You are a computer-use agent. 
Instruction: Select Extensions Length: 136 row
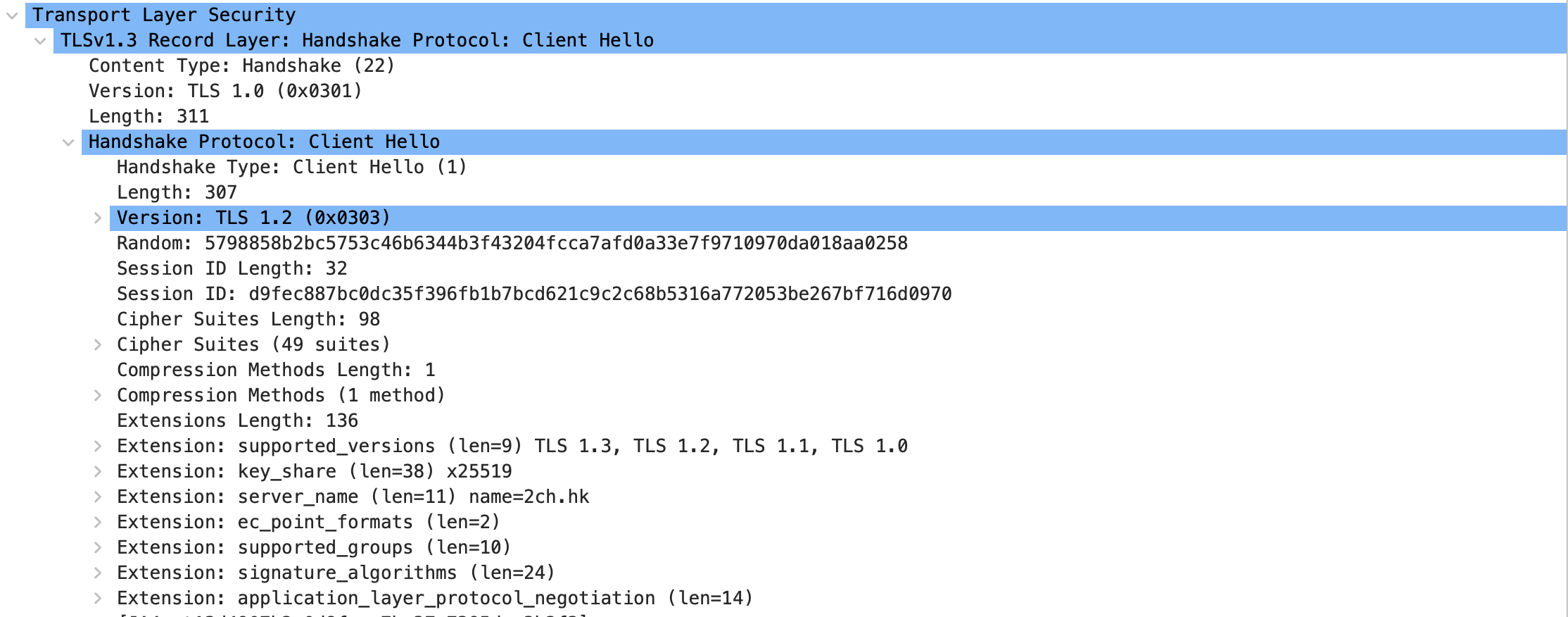pos(838,421)
